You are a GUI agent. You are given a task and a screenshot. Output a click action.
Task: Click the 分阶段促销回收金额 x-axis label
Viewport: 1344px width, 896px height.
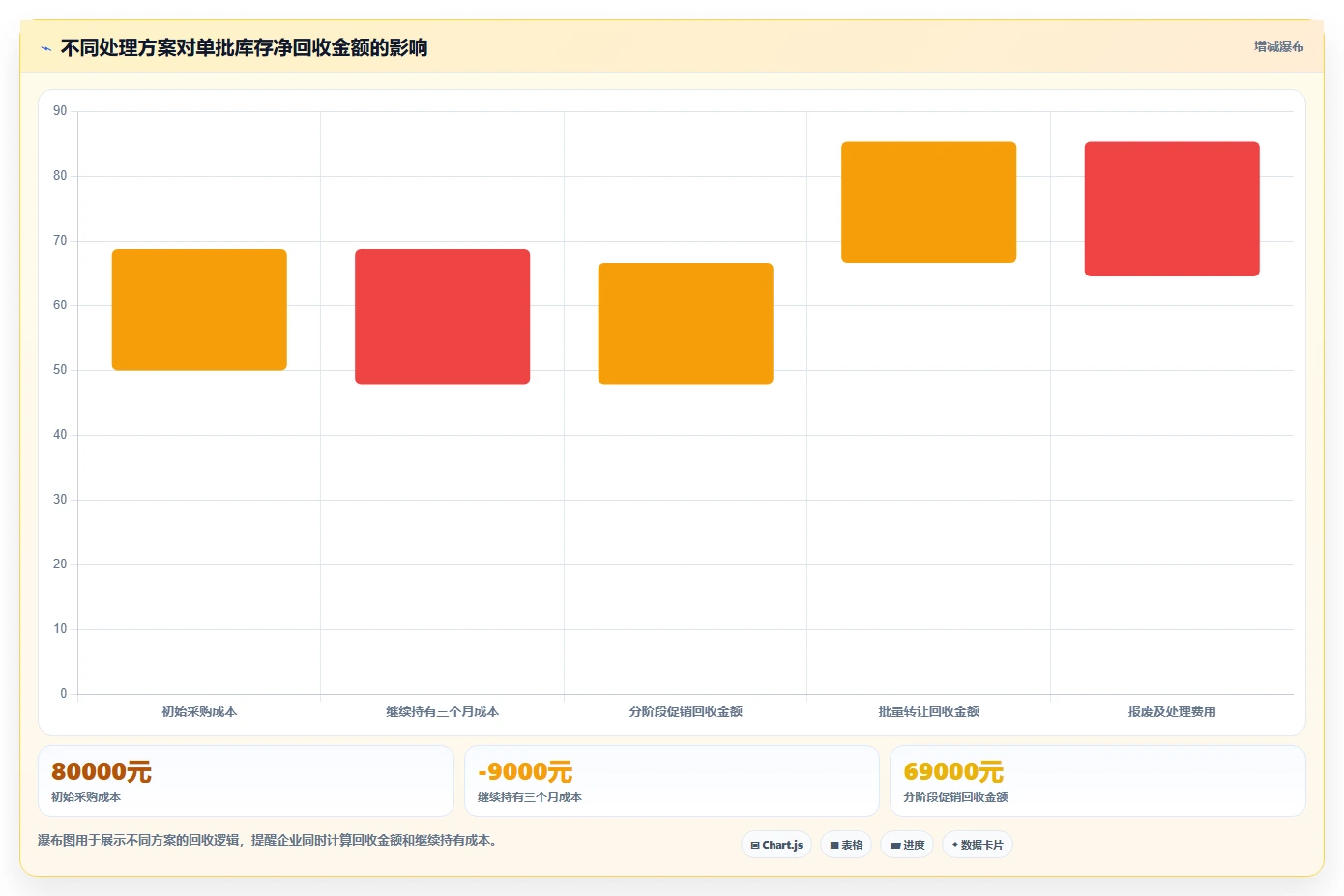click(x=686, y=711)
